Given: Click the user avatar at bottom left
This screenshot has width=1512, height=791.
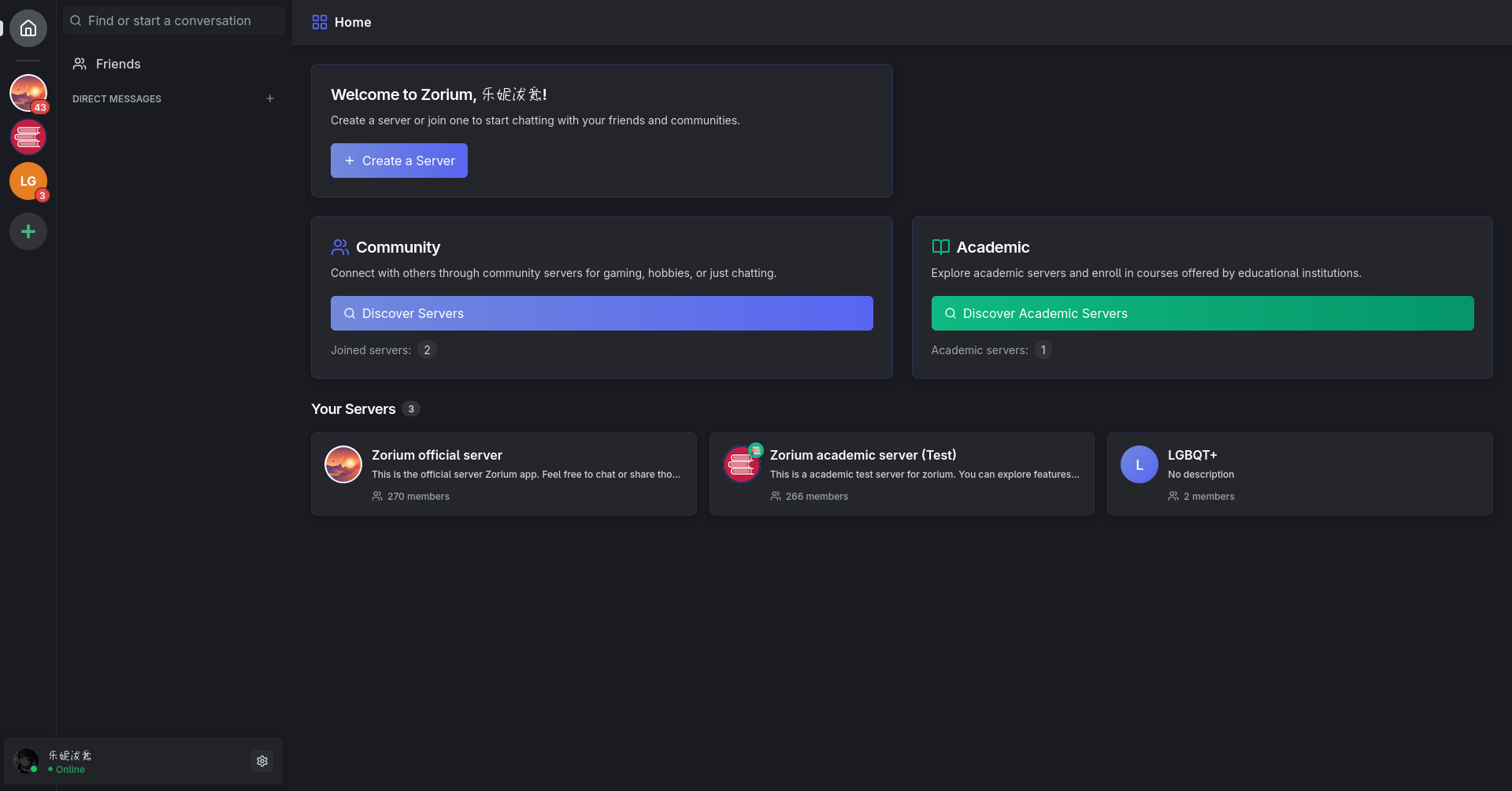Looking at the screenshot, I should coord(26,761).
